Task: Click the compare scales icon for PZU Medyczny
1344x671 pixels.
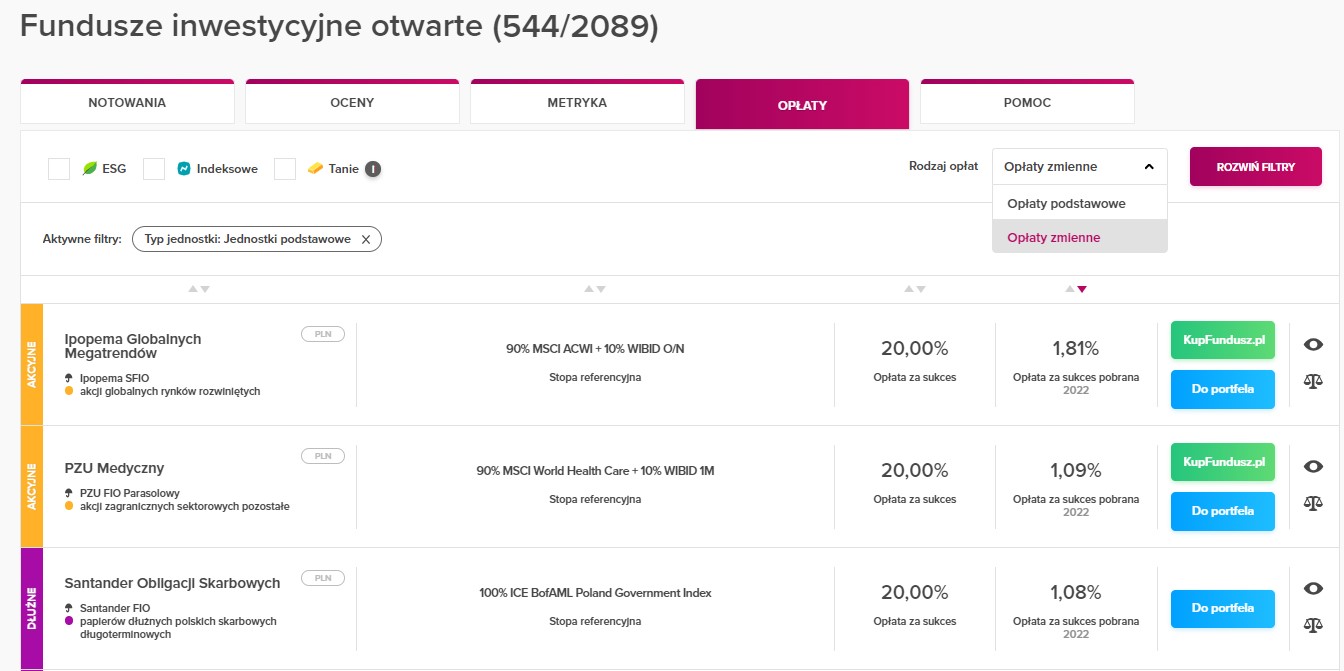Action: click(1313, 502)
